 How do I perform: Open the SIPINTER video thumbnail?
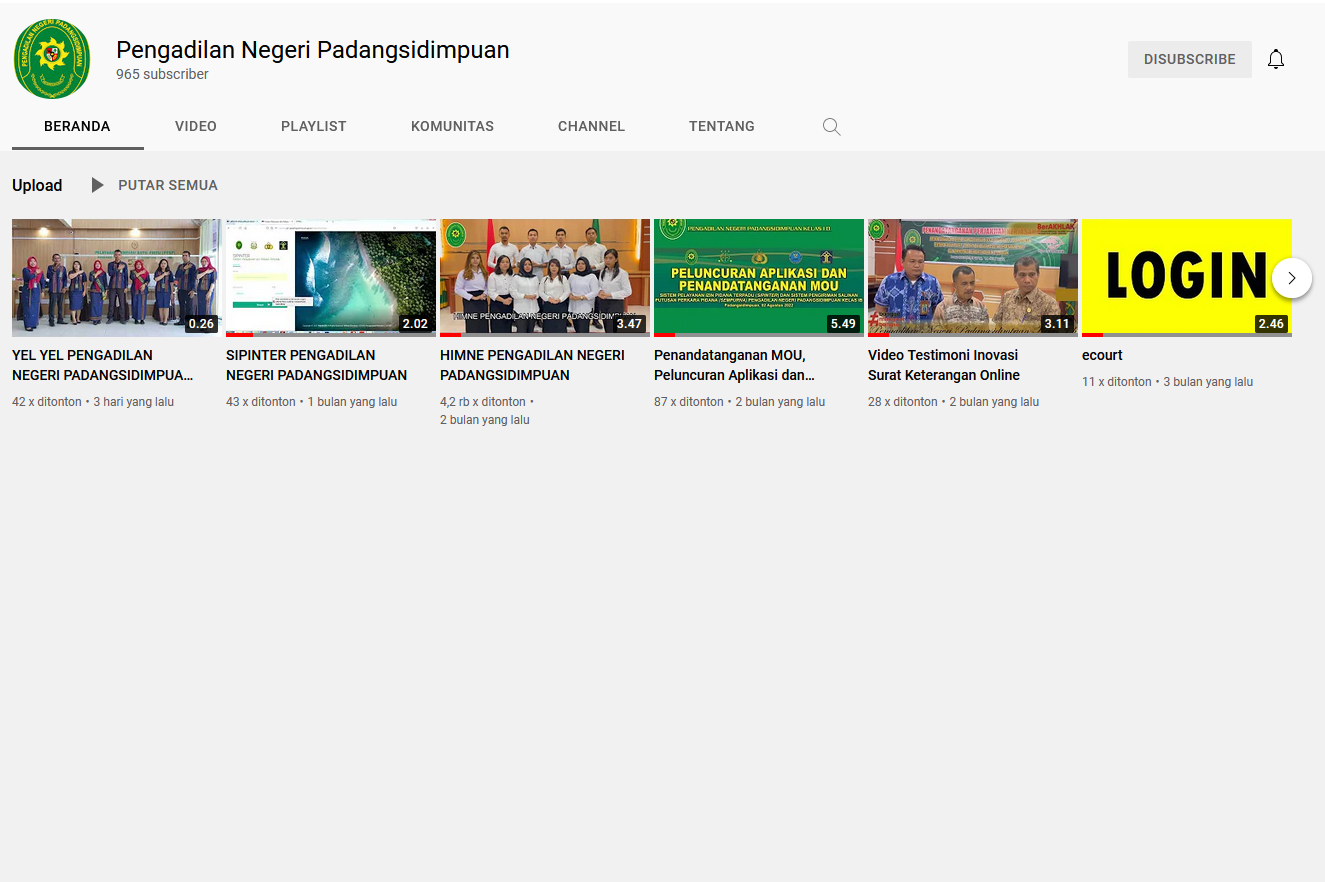point(331,277)
